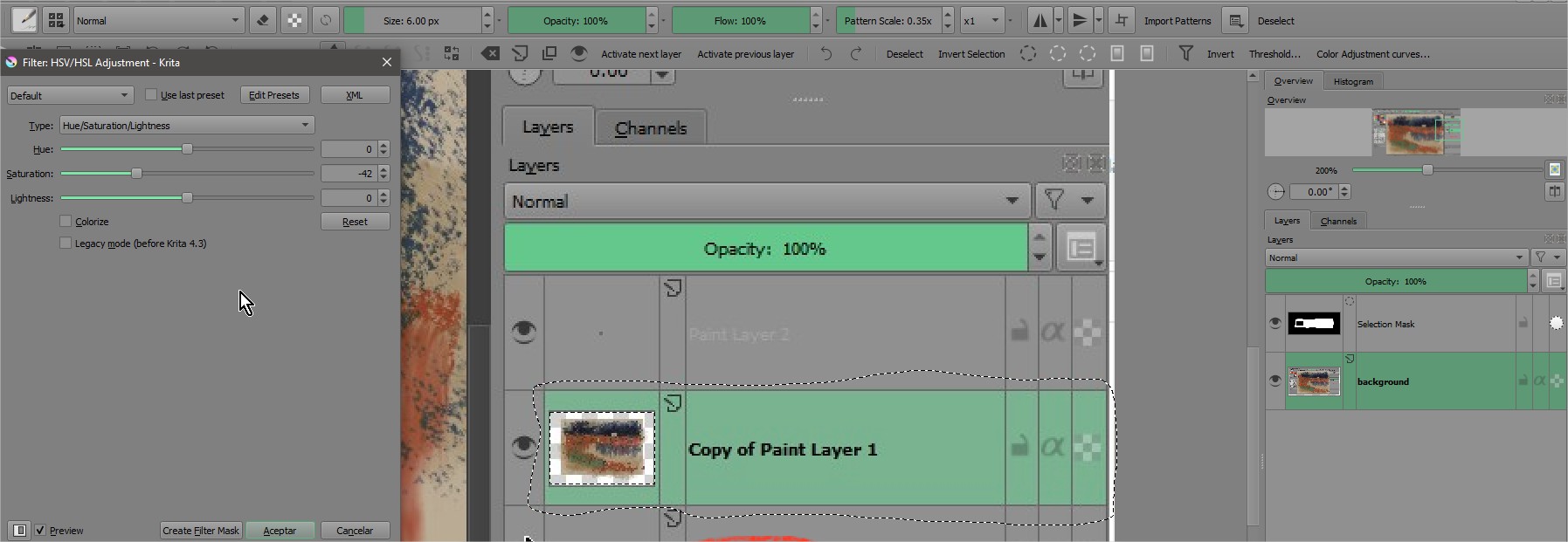Toggle the active selection icon on Selection Mask
The width and height of the screenshot is (1568, 542).
[1557, 323]
